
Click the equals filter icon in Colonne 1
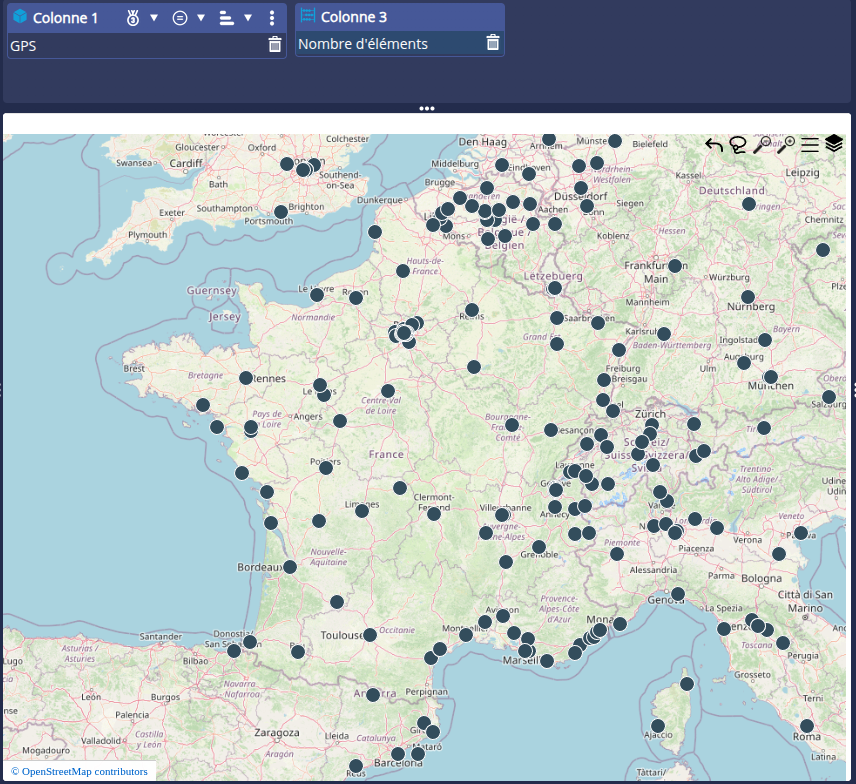180,18
